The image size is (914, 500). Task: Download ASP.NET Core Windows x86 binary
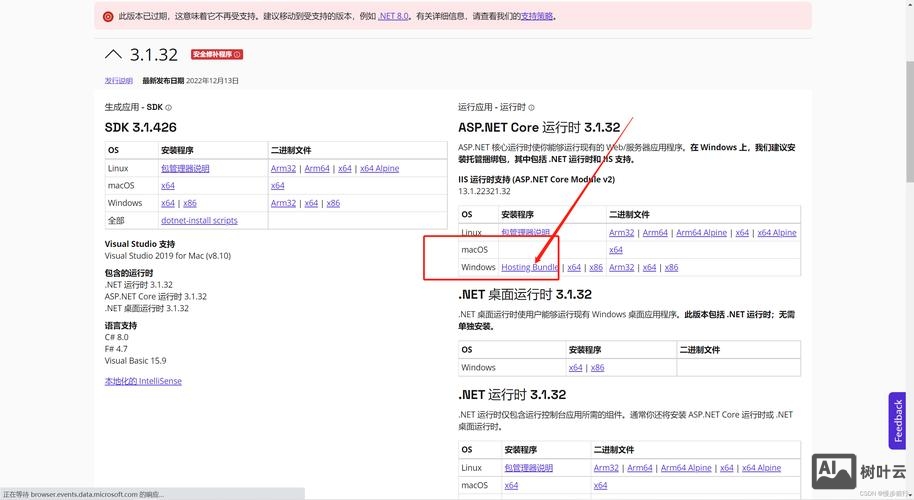coord(671,267)
